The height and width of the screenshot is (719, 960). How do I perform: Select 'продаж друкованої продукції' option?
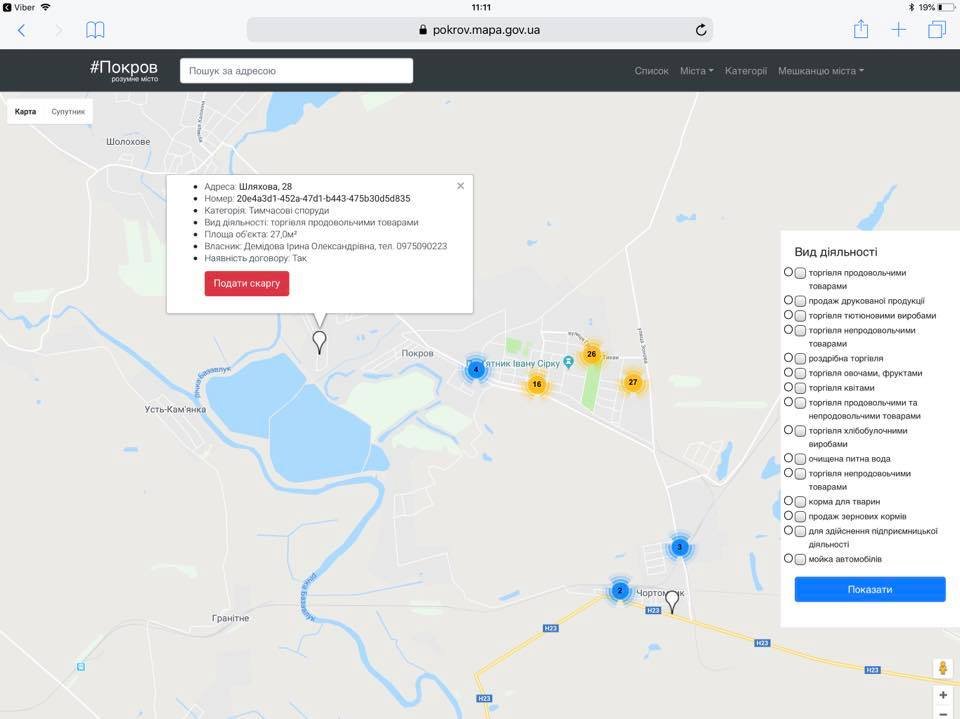point(800,300)
